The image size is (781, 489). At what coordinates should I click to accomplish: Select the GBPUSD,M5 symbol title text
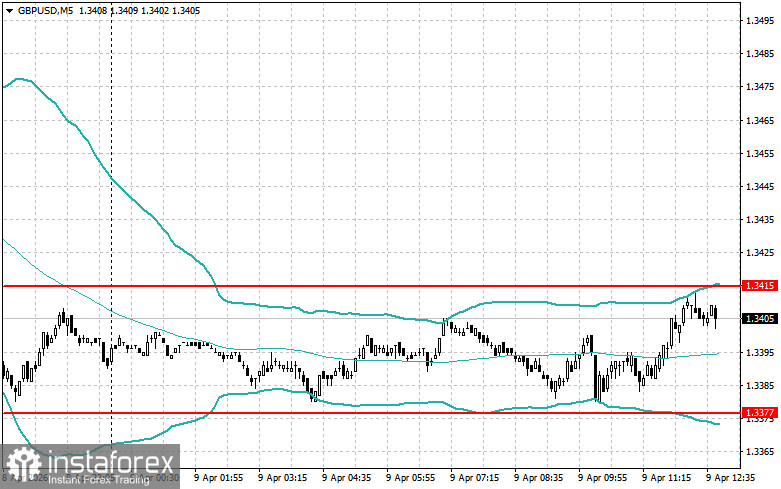pyautogui.click(x=46, y=10)
